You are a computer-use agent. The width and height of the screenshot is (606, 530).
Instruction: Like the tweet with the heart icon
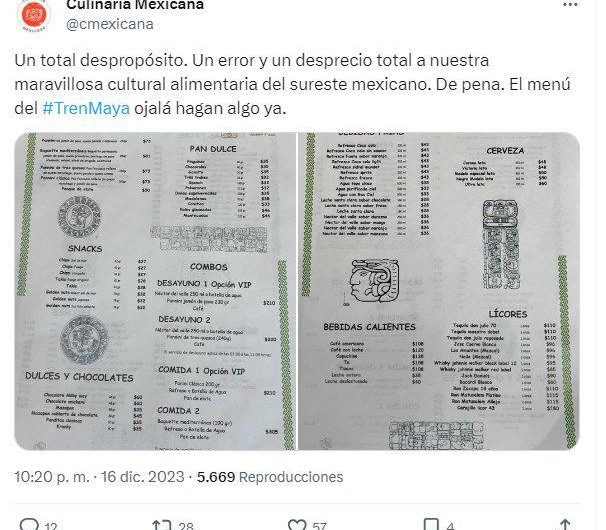tap(297, 525)
